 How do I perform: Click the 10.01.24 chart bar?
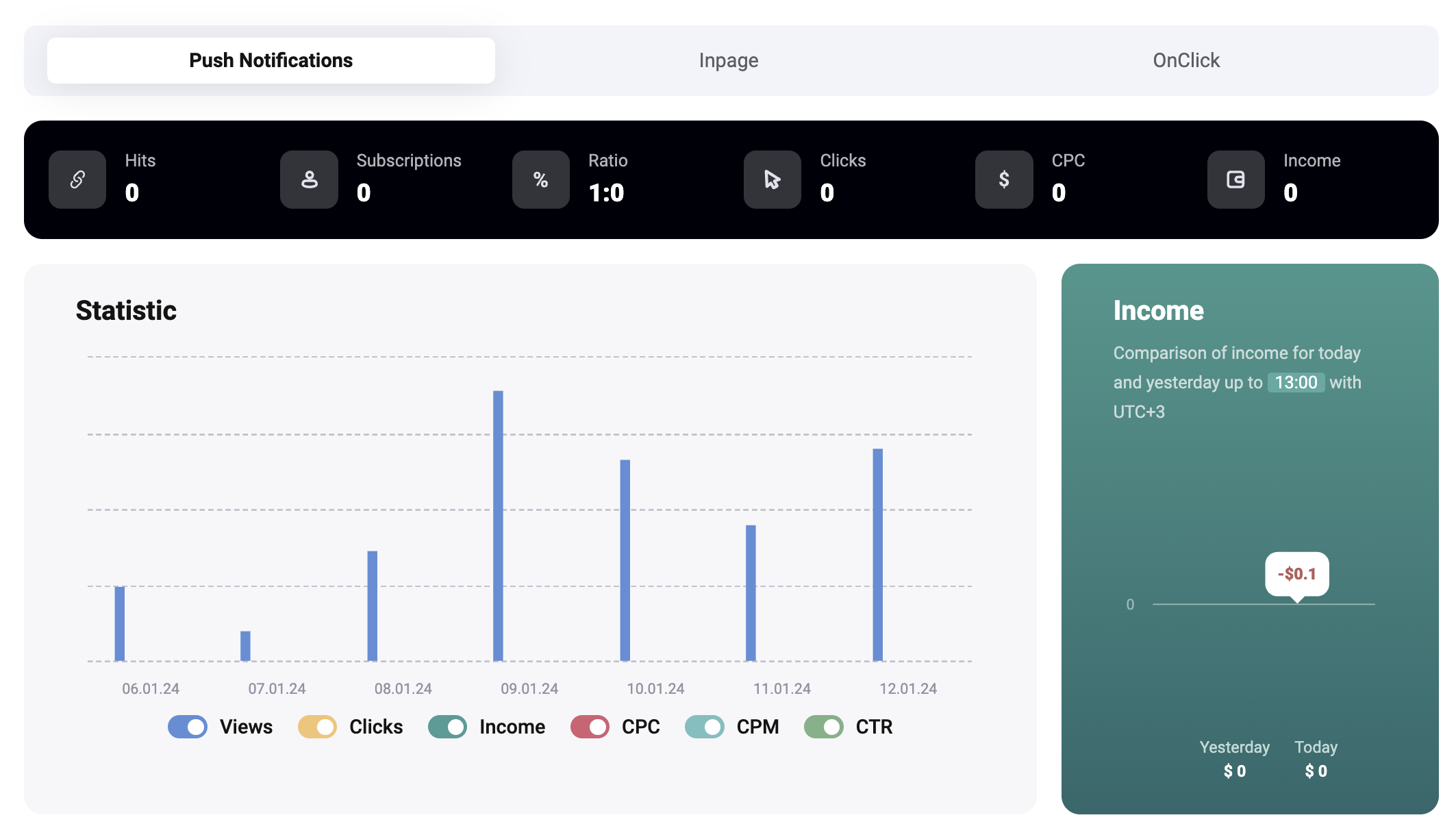625,560
